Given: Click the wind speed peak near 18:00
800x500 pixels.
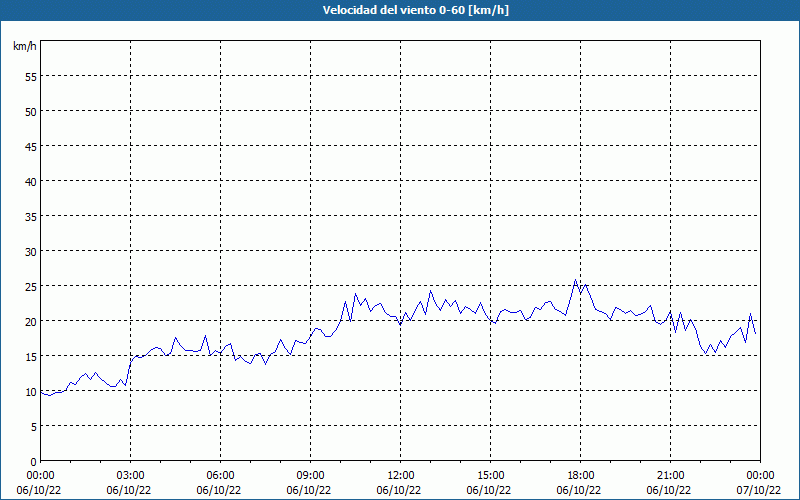Looking at the screenshot, I should pos(576,280).
